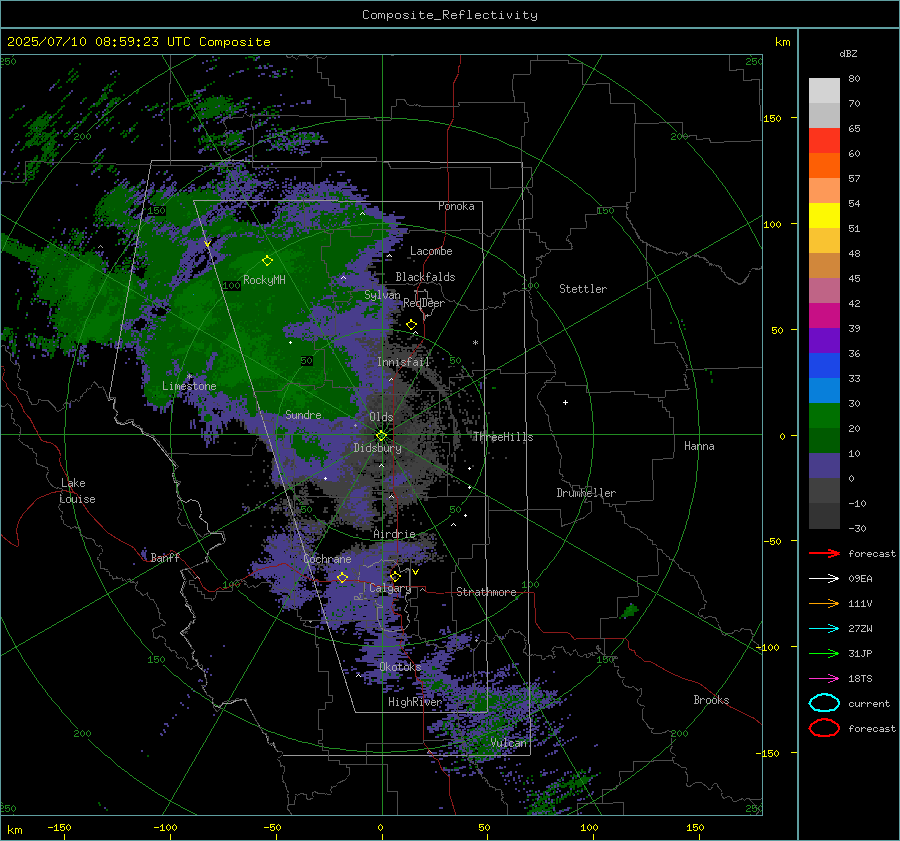Click the Didsbury city label
This screenshot has height=841, width=900.
click(377, 448)
